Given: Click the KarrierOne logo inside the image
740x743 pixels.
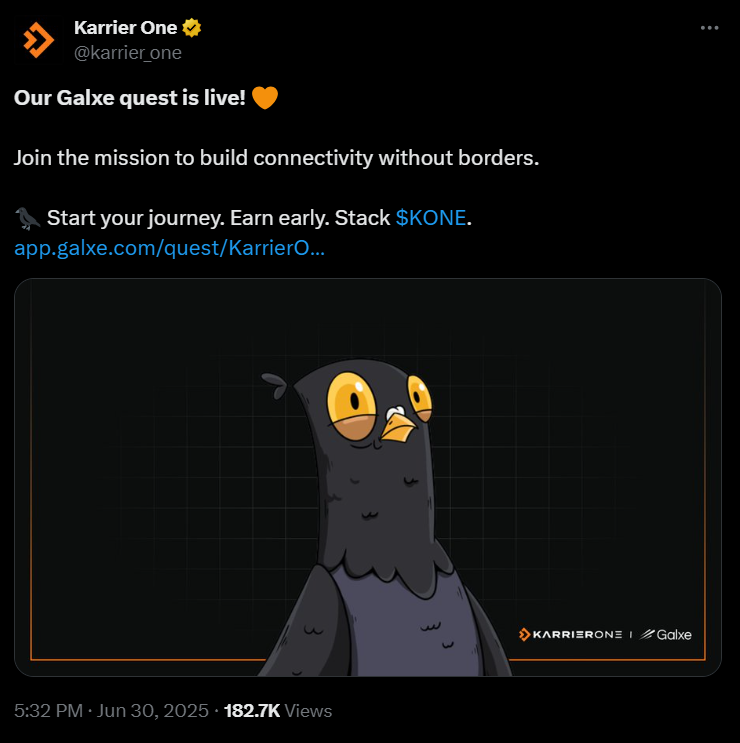Looking at the screenshot, I should click(570, 634).
